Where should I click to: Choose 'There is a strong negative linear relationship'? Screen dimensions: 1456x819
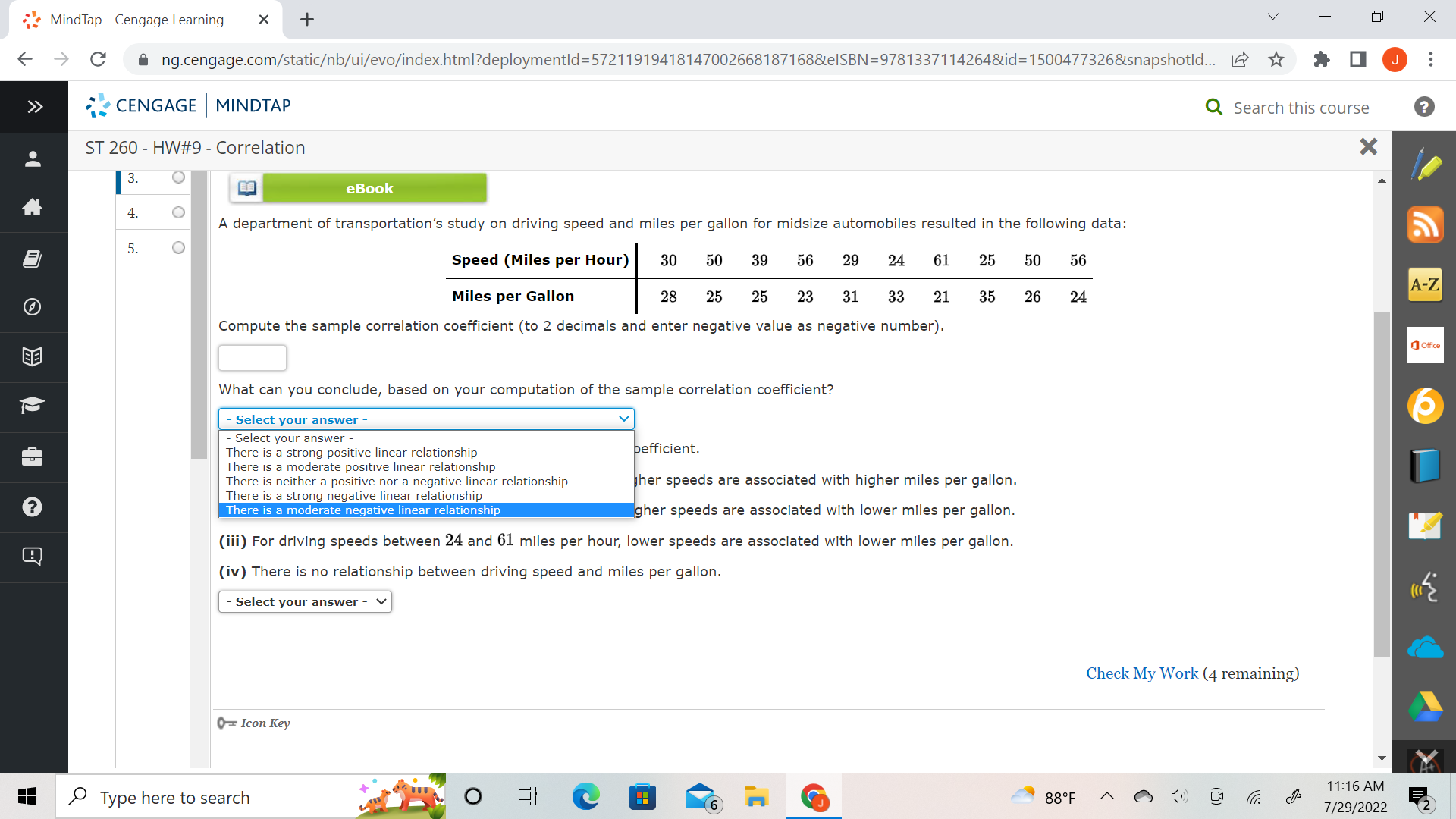354,495
